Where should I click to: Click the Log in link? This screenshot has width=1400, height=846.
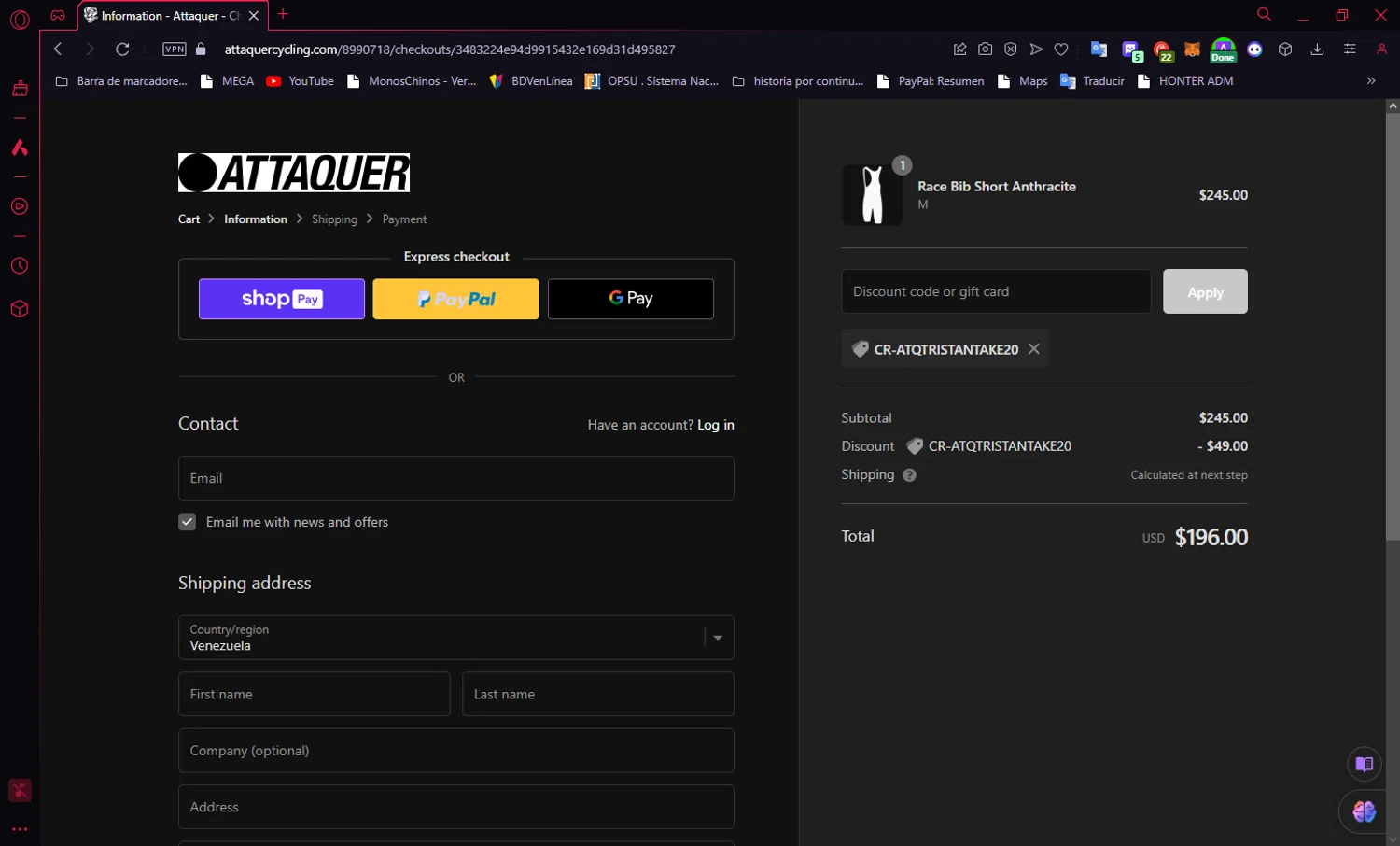[716, 425]
